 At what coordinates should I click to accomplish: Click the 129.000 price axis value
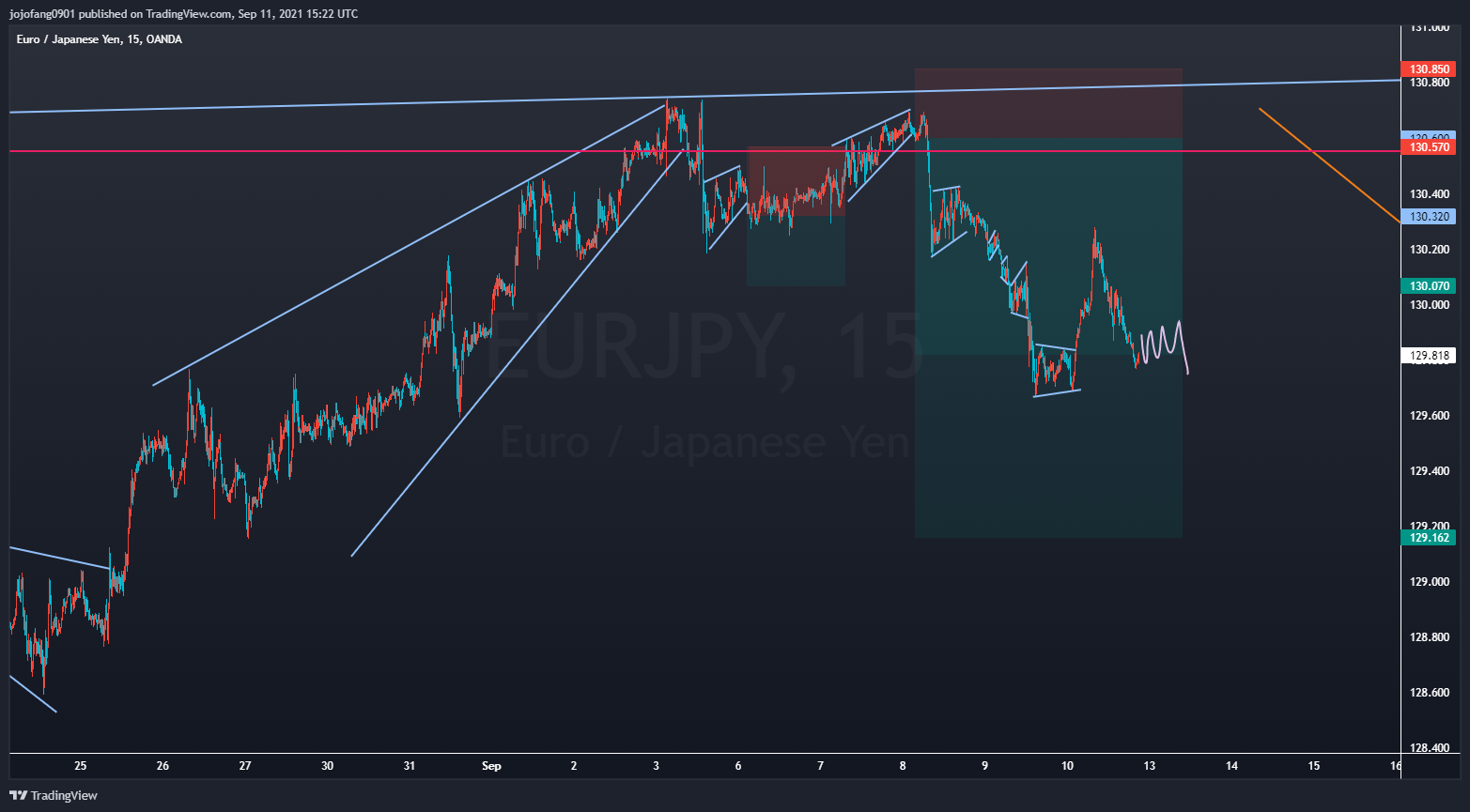1430,582
